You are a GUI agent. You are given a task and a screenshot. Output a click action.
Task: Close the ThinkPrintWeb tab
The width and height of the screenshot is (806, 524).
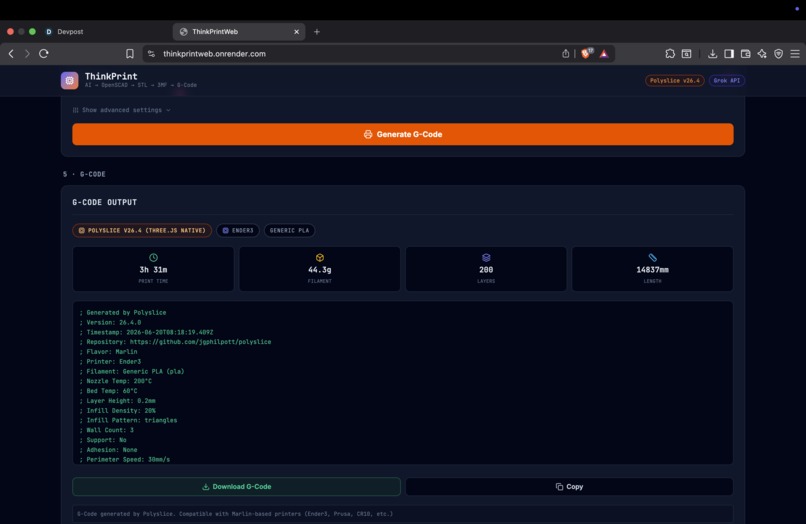tap(297, 31)
